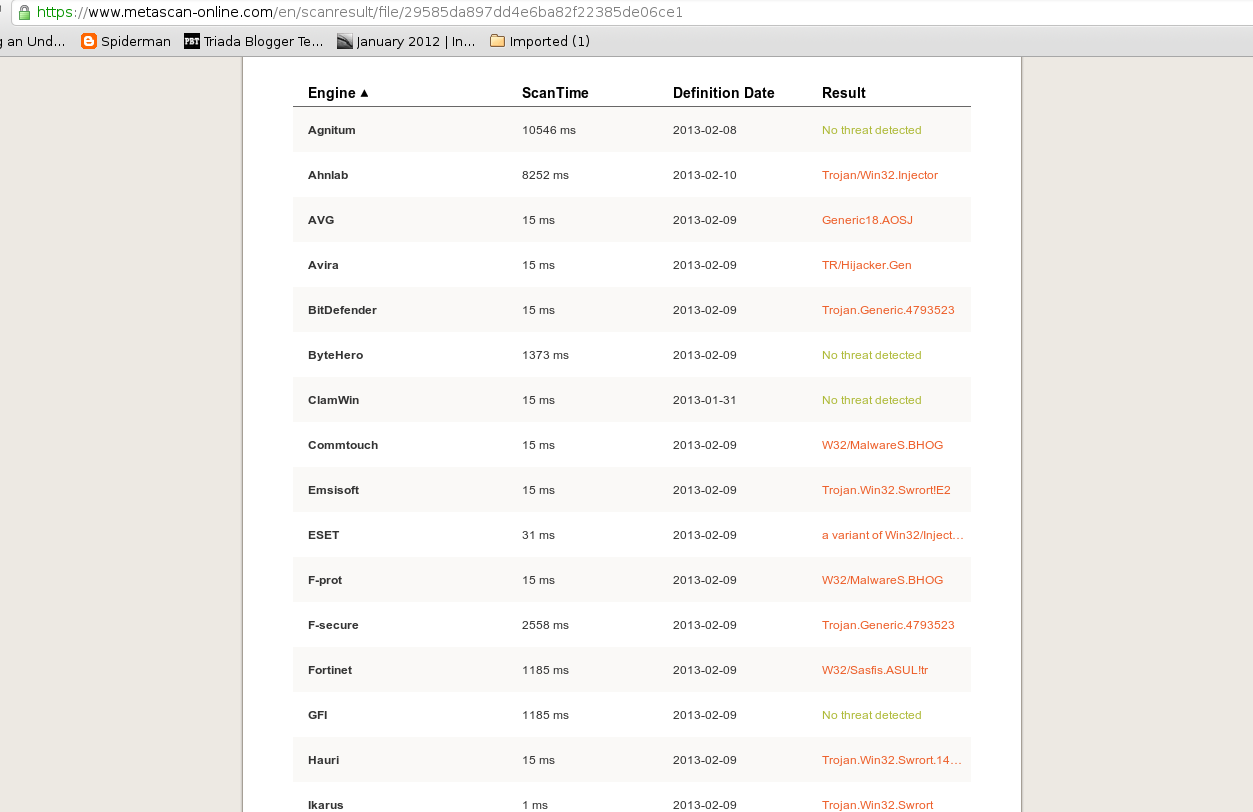Click the ByteHero engine name
This screenshot has height=812, width=1253.
point(335,355)
